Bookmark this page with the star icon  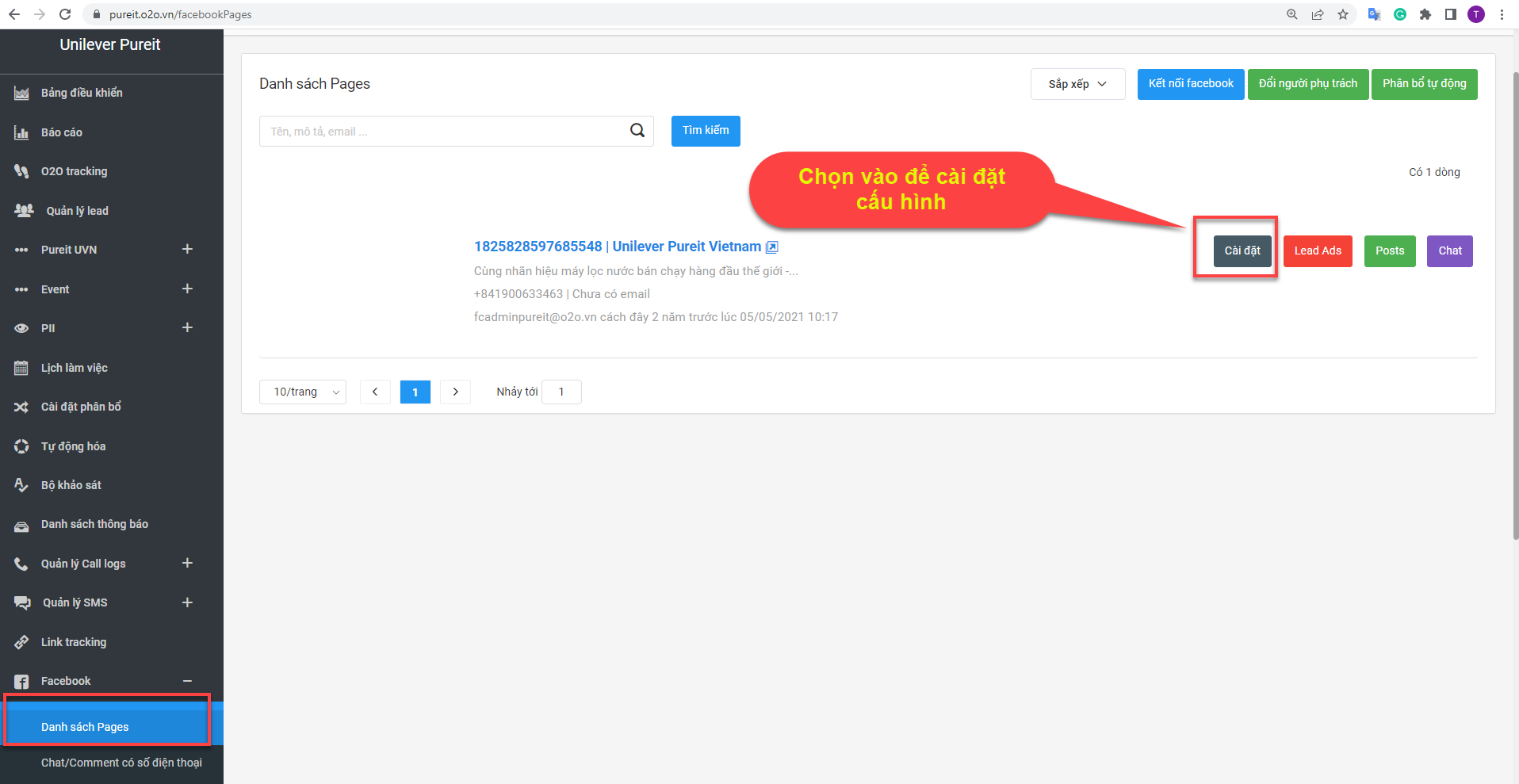(x=1343, y=14)
